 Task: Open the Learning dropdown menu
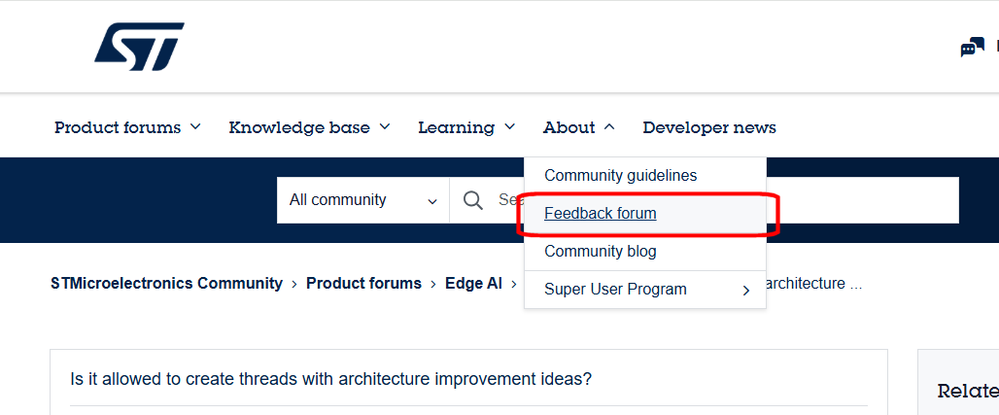466,128
